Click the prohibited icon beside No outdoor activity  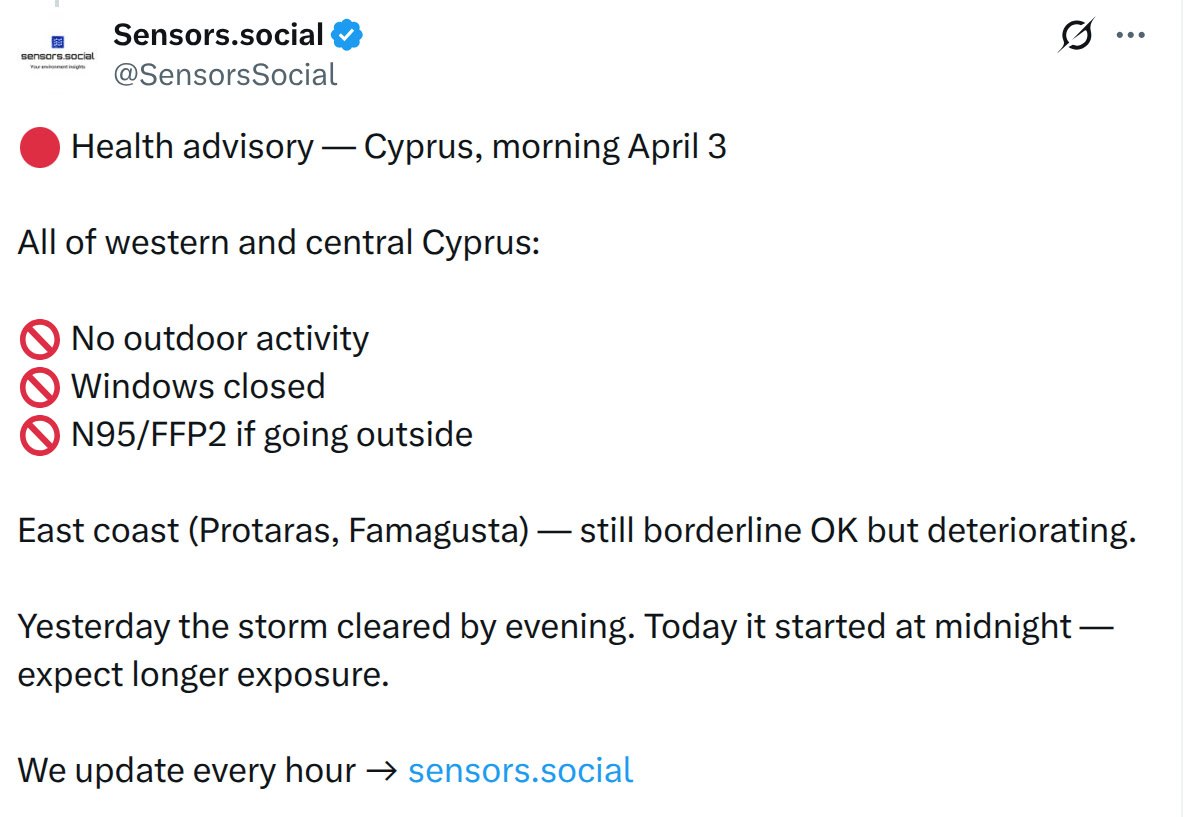point(40,340)
